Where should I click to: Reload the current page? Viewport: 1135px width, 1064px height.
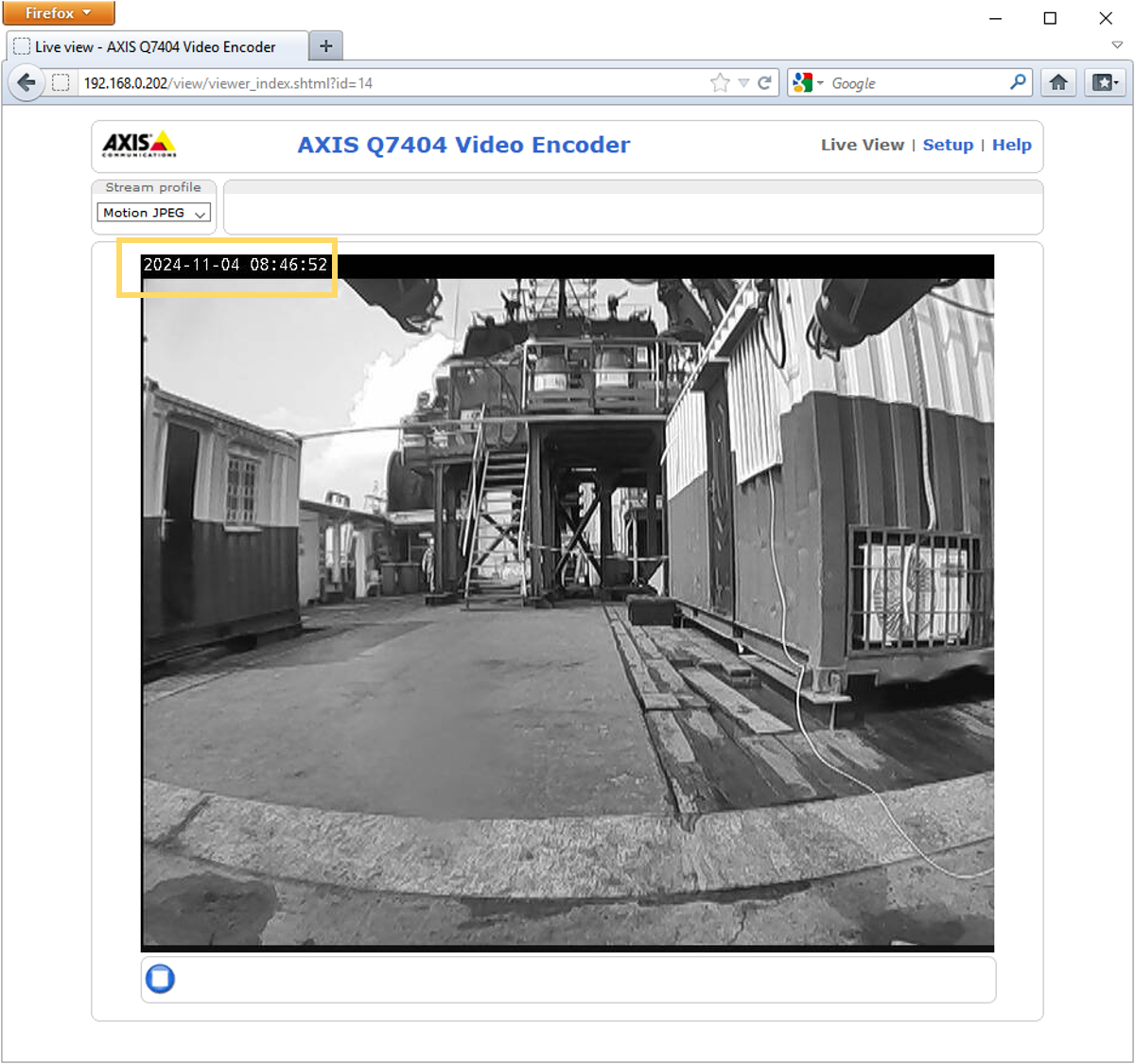pos(764,83)
